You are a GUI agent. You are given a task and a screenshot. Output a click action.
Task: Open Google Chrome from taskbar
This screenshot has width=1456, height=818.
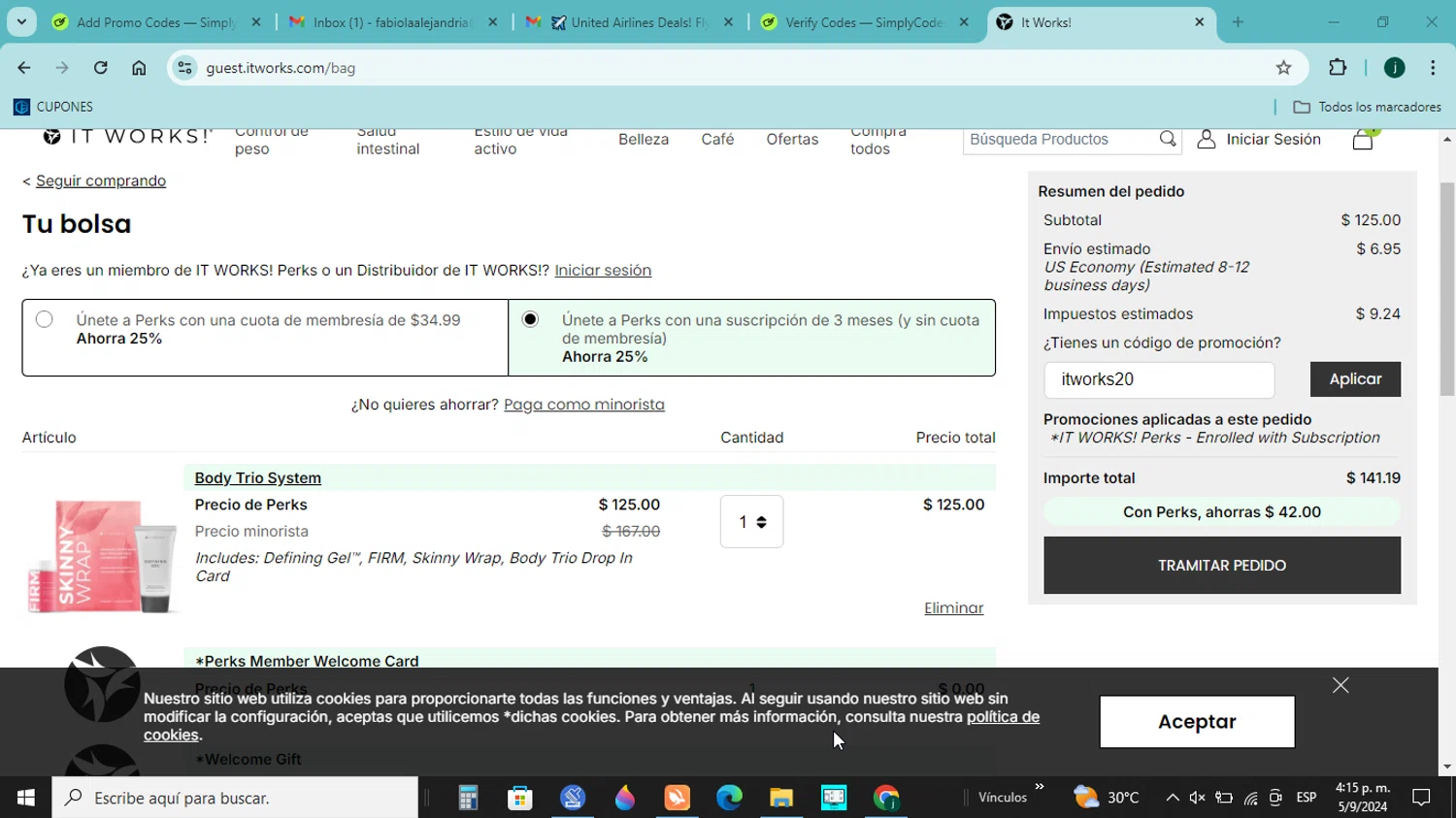886,798
